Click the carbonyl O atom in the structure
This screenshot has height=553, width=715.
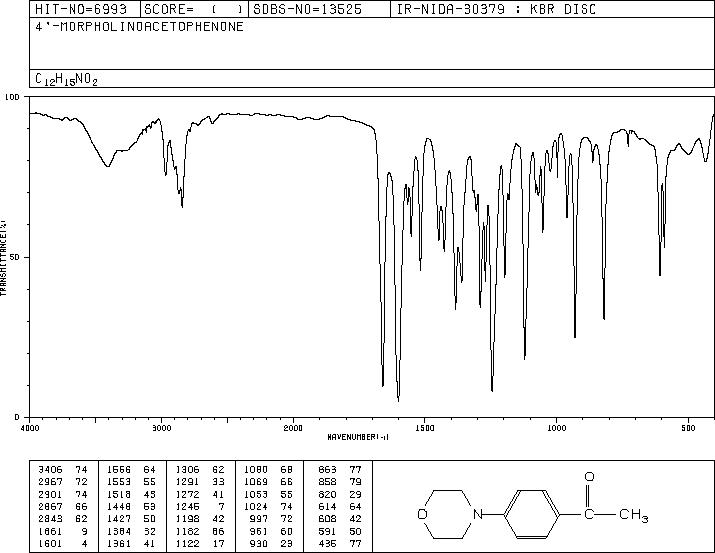(x=589, y=477)
